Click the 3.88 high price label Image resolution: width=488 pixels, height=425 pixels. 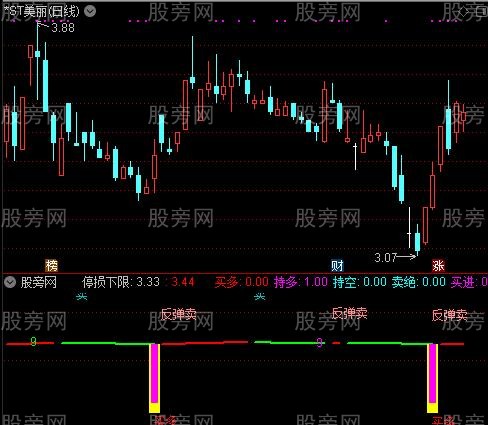[x=63, y=28]
